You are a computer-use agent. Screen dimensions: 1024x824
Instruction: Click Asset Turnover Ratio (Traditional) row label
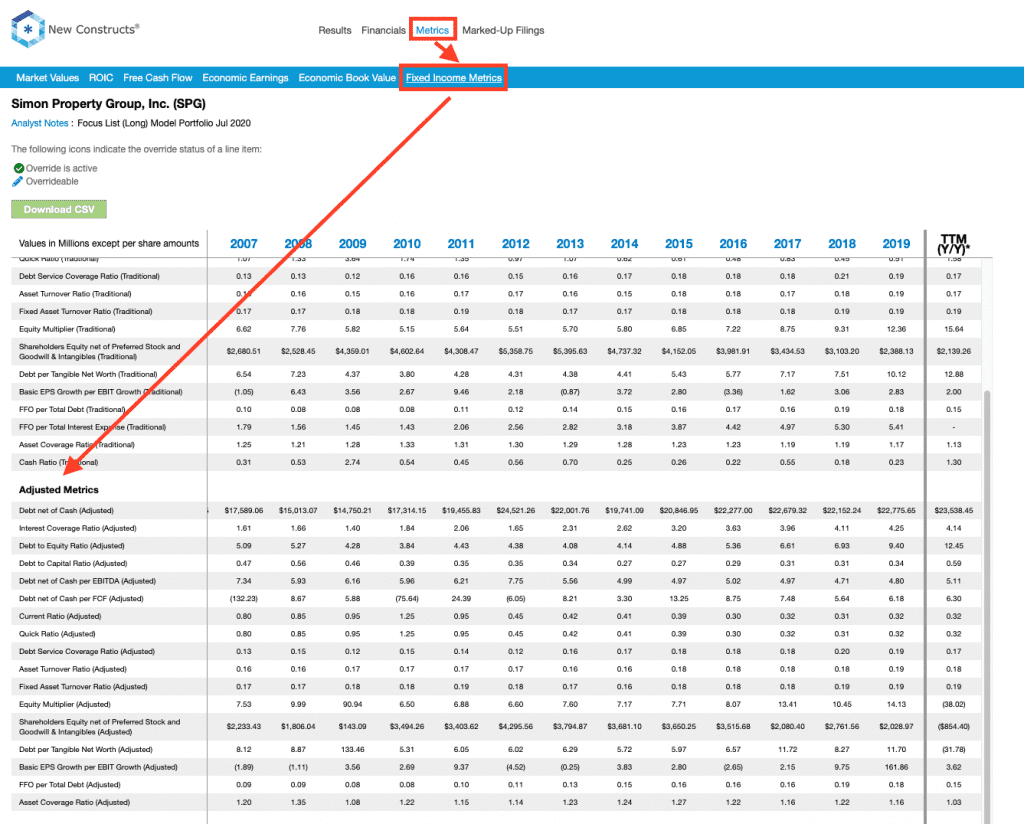coord(75,294)
